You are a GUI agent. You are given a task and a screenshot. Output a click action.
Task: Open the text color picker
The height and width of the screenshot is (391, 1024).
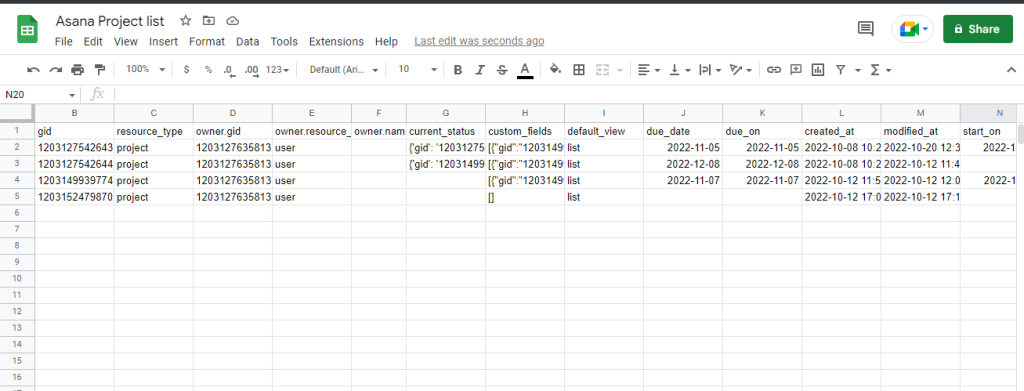(x=524, y=70)
